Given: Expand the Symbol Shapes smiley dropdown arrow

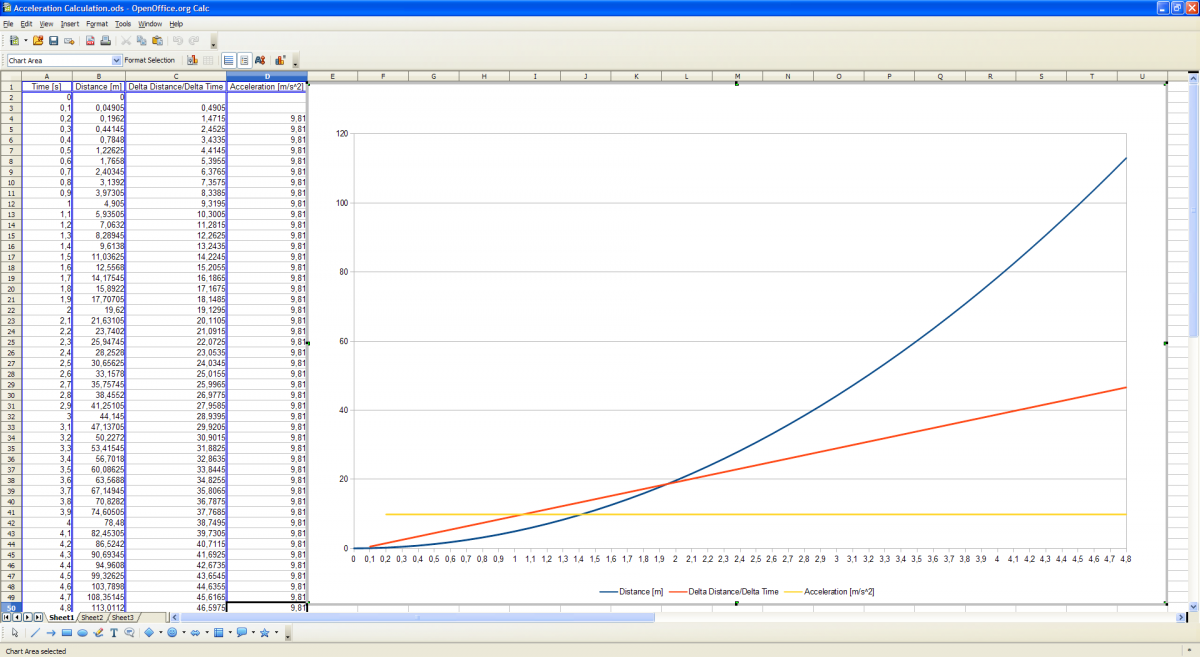Looking at the screenshot, I should coord(184,633).
